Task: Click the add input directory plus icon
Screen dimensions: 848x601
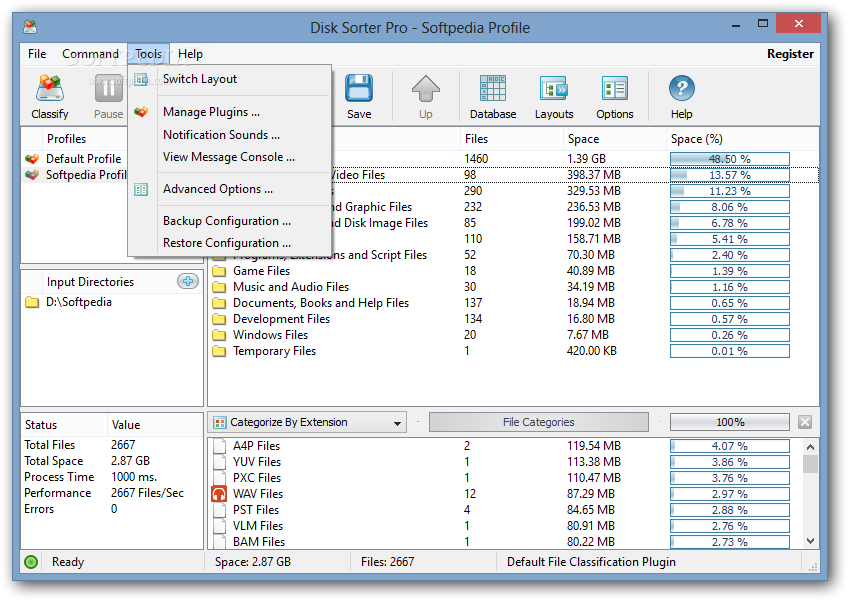Action: (x=188, y=281)
